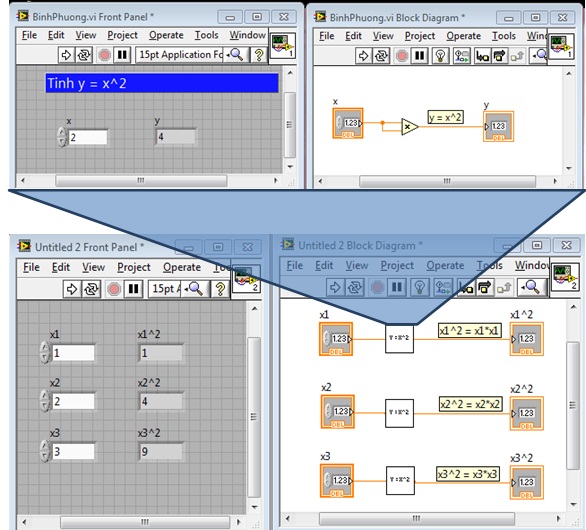Image resolution: width=586 pixels, height=530 pixels.
Task: Click x3^2 indicator showing 9
Action: pyautogui.click(x=161, y=452)
